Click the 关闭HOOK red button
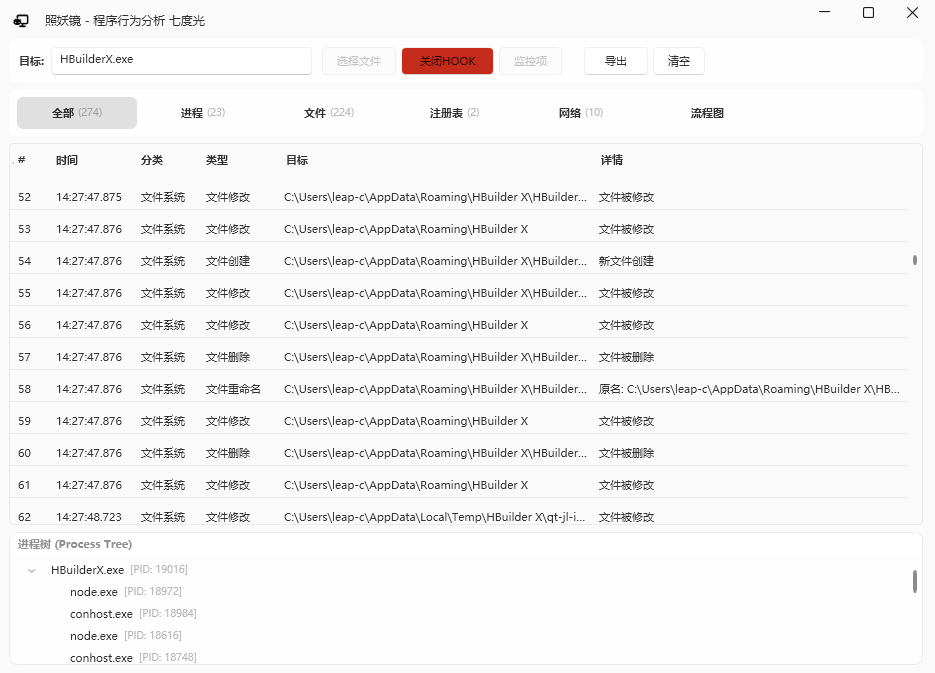The image size is (935, 673). click(447, 61)
